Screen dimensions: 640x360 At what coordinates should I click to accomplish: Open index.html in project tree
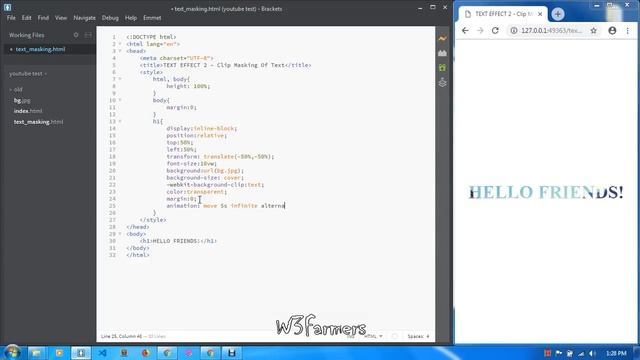[28, 111]
